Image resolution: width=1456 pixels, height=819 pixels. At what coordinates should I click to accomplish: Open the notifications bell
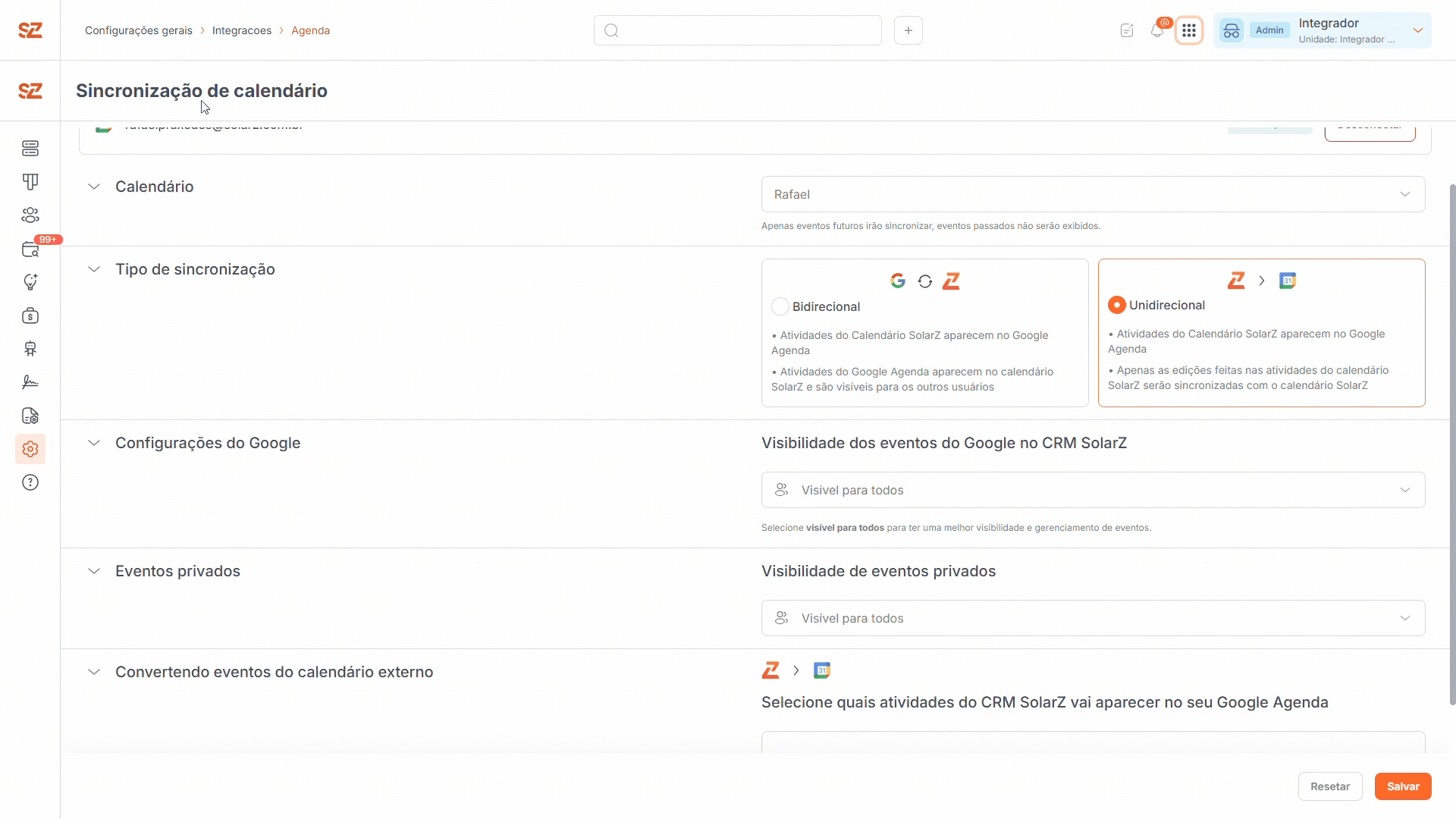click(1157, 30)
